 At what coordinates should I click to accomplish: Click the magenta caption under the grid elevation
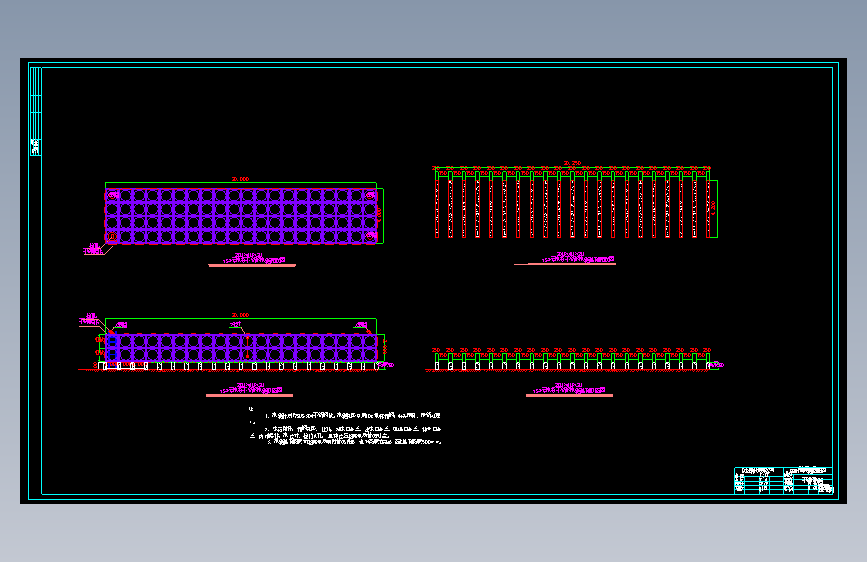click(251, 388)
